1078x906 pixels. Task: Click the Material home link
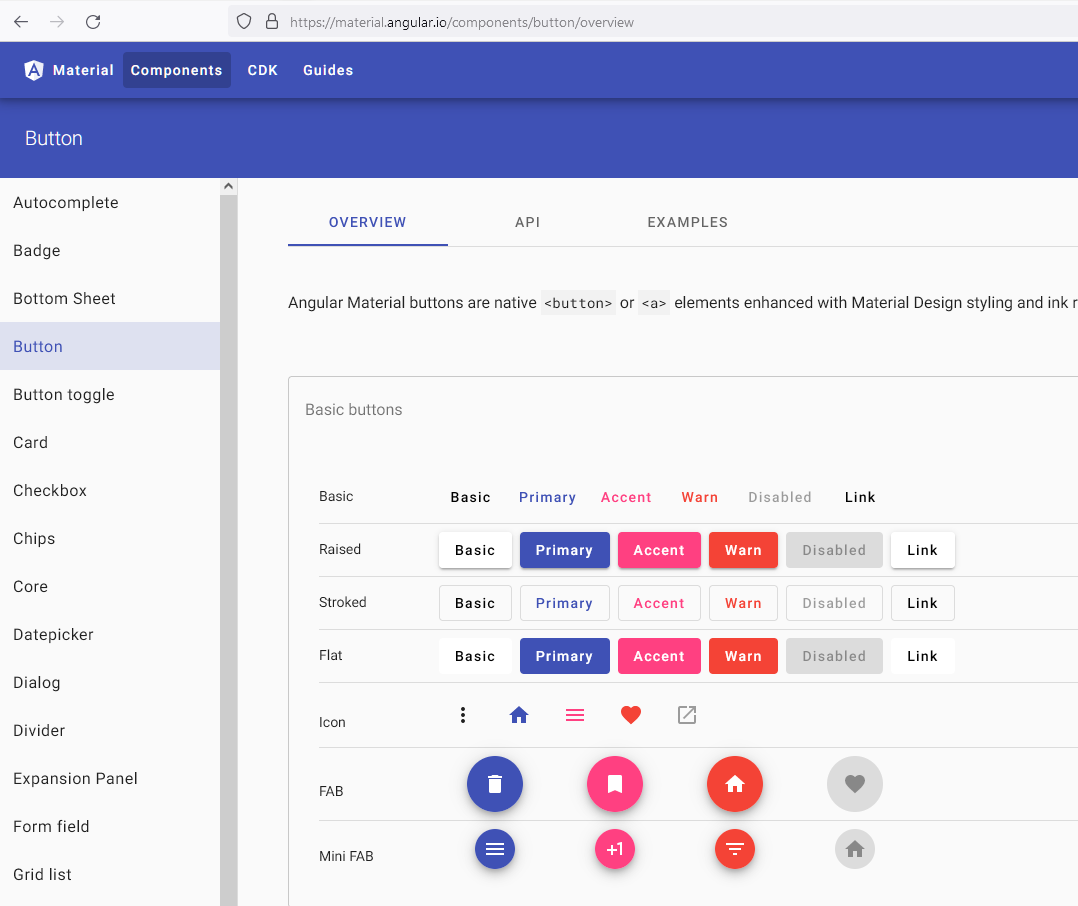tap(69, 70)
